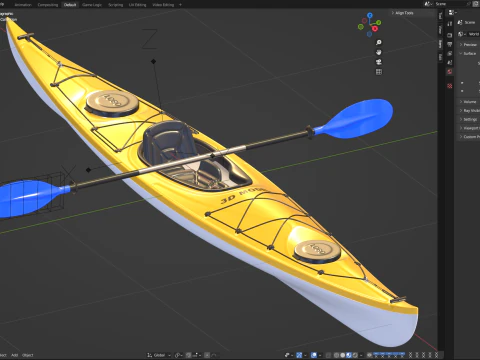Click the zoom magnifier viewport icon
480x360 pixels.
[379, 42]
